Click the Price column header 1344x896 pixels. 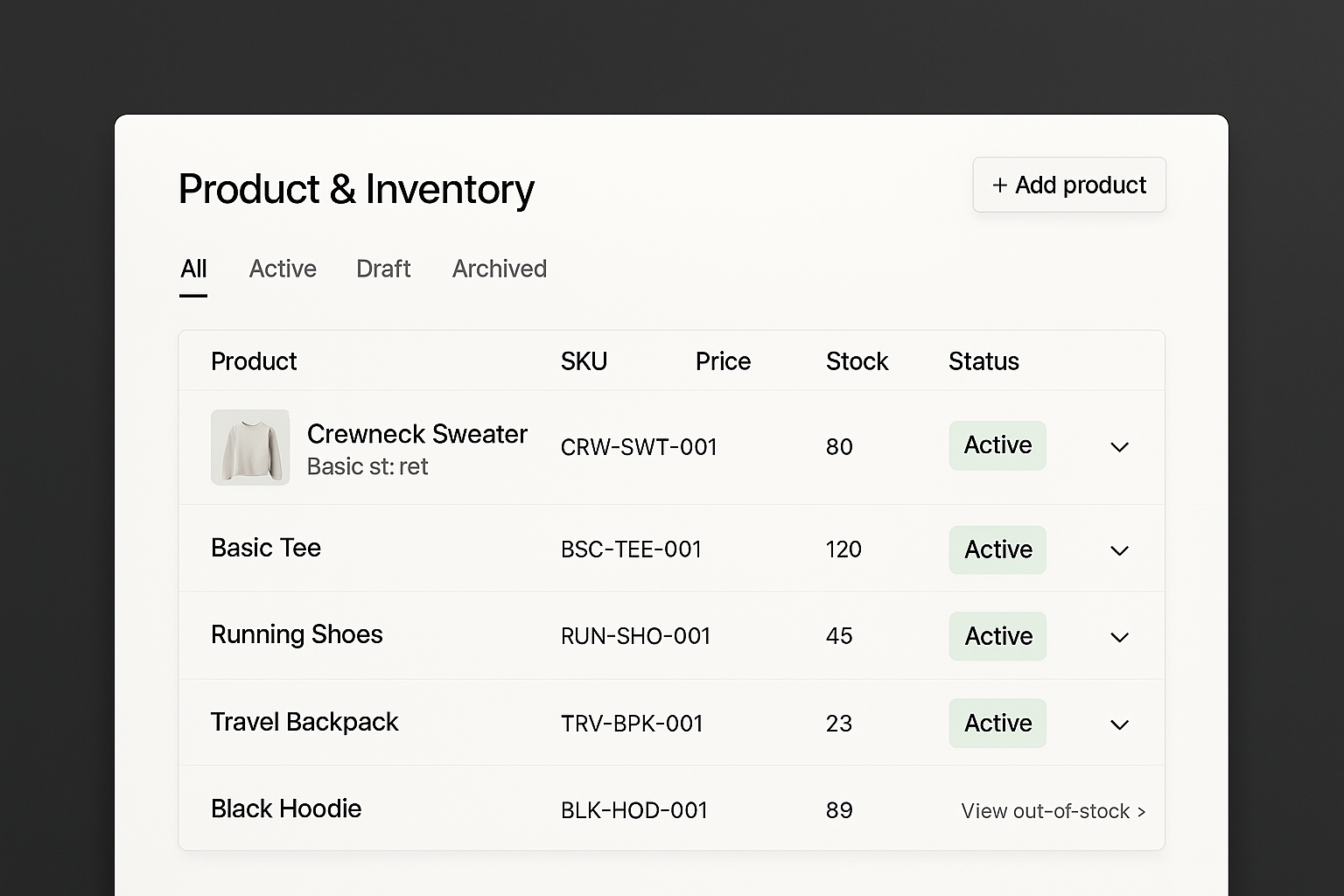coord(723,361)
